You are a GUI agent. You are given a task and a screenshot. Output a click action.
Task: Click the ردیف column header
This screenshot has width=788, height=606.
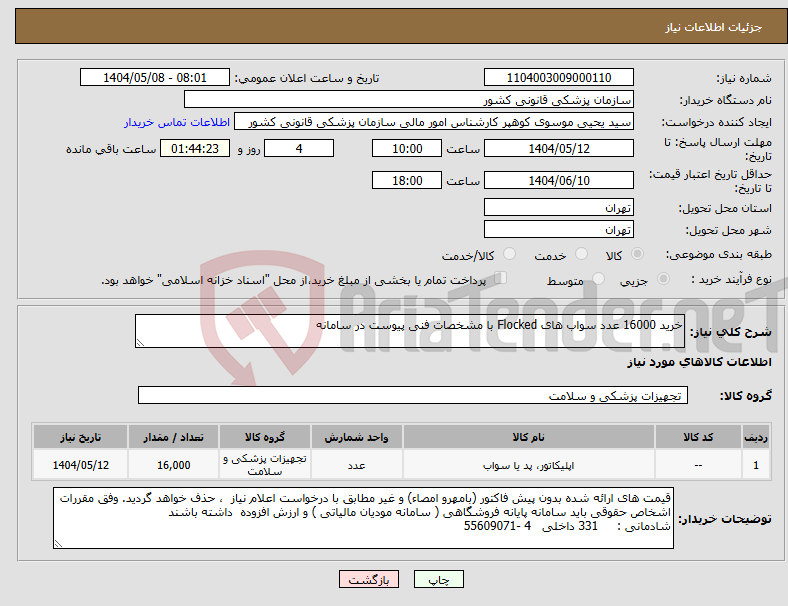click(x=756, y=437)
